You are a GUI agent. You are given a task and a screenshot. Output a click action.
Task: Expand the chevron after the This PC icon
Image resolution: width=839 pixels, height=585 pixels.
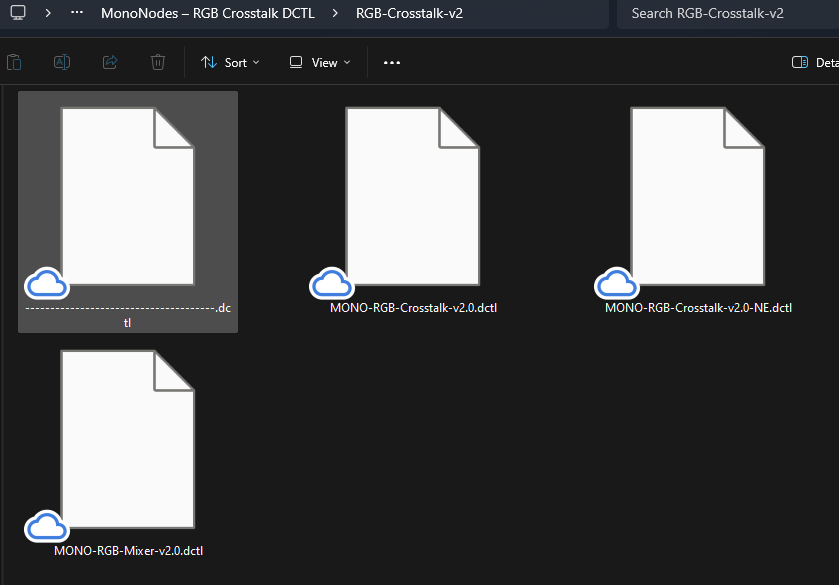(48, 14)
